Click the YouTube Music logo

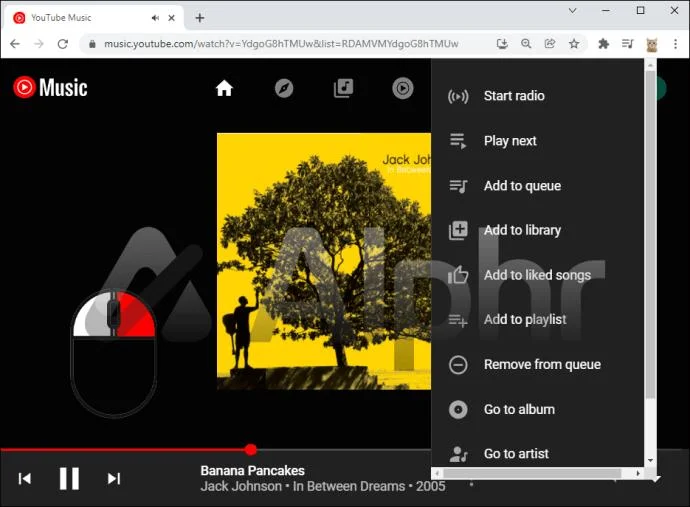tap(50, 87)
